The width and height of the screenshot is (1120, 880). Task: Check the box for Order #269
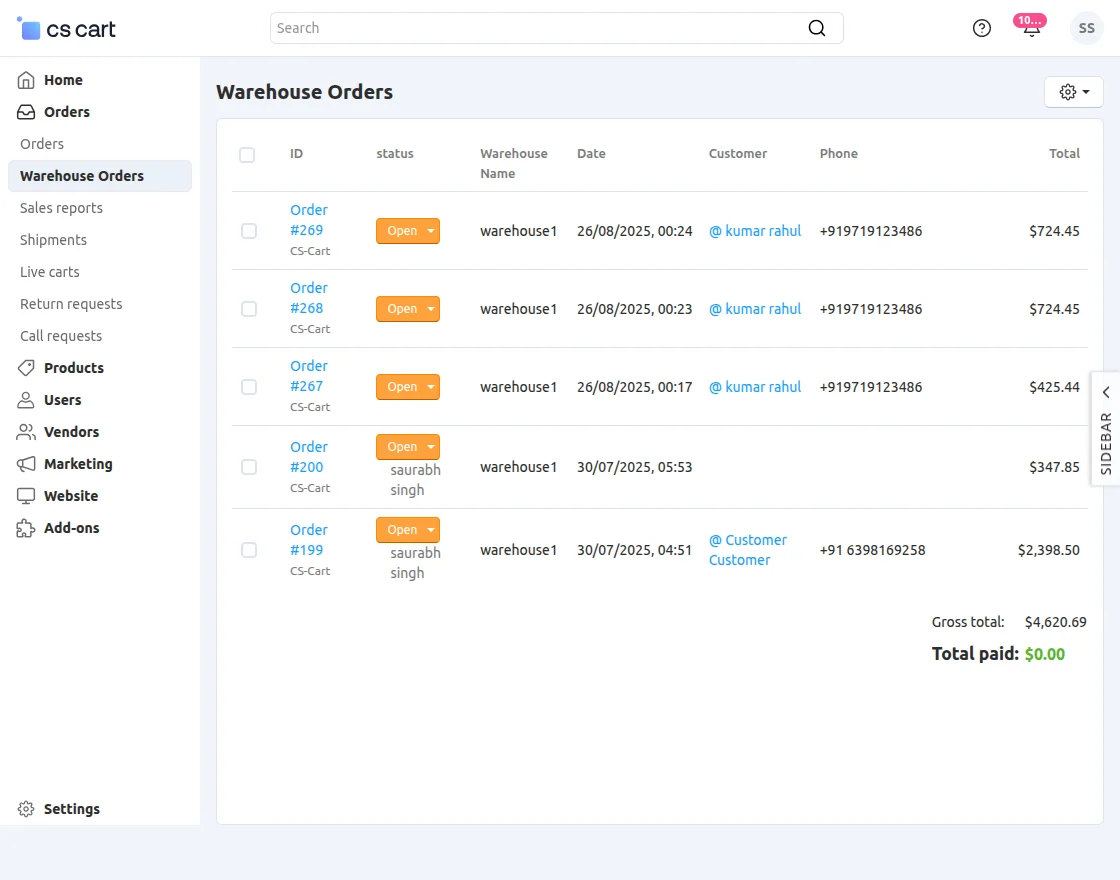pyautogui.click(x=249, y=231)
